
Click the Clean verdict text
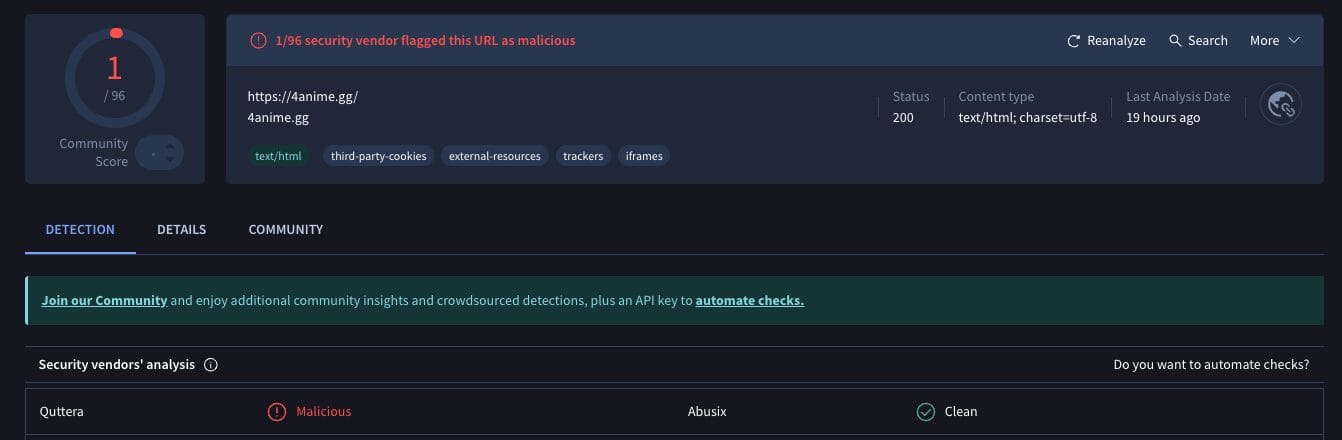tap(961, 412)
